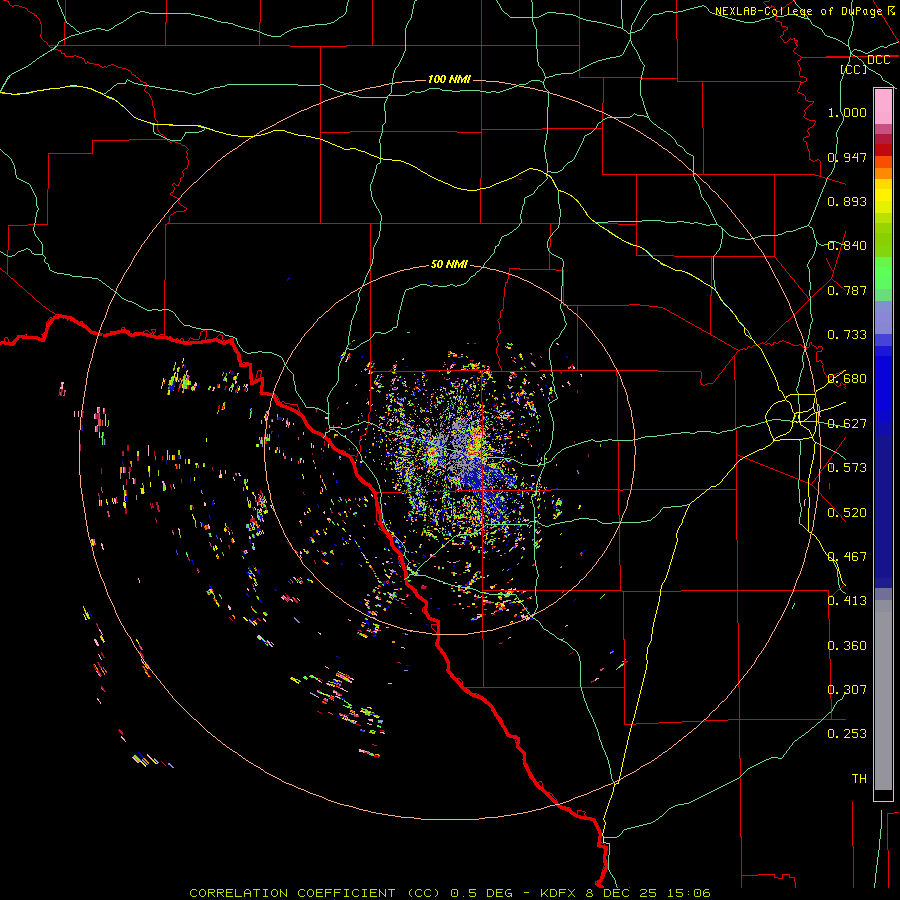Click the 0.680 color scale value

click(847, 379)
